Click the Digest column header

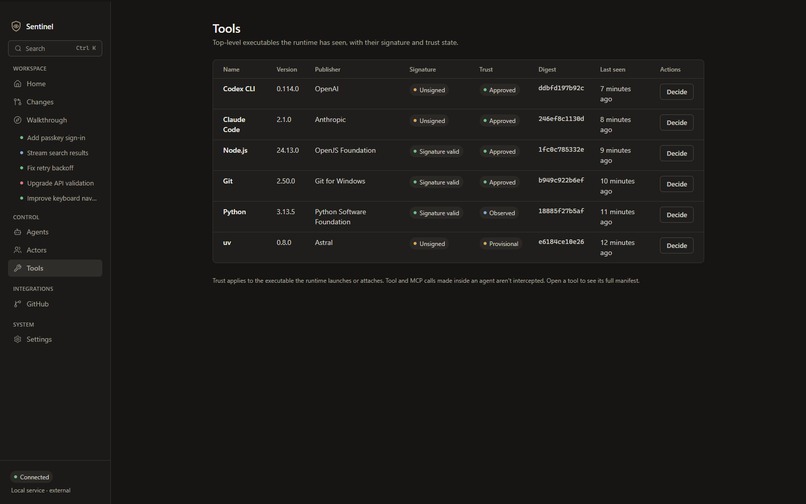coord(547,69)
